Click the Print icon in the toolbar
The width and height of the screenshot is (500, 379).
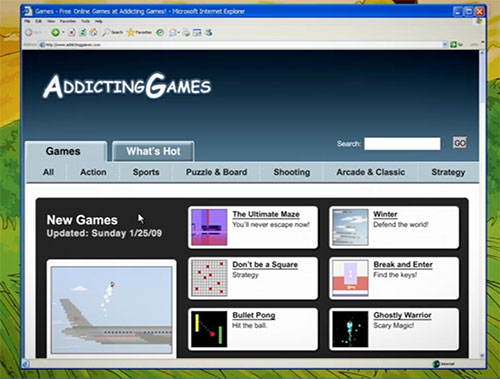pyautogui.click(x=186, y=33)
